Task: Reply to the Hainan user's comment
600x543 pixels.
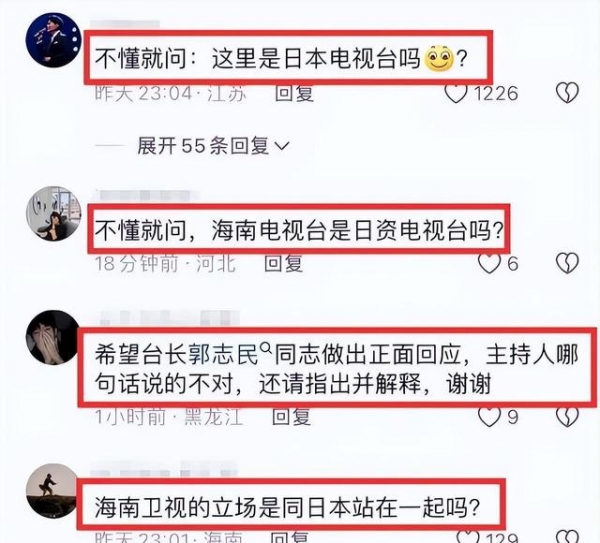Action: (x=289, y=537)
